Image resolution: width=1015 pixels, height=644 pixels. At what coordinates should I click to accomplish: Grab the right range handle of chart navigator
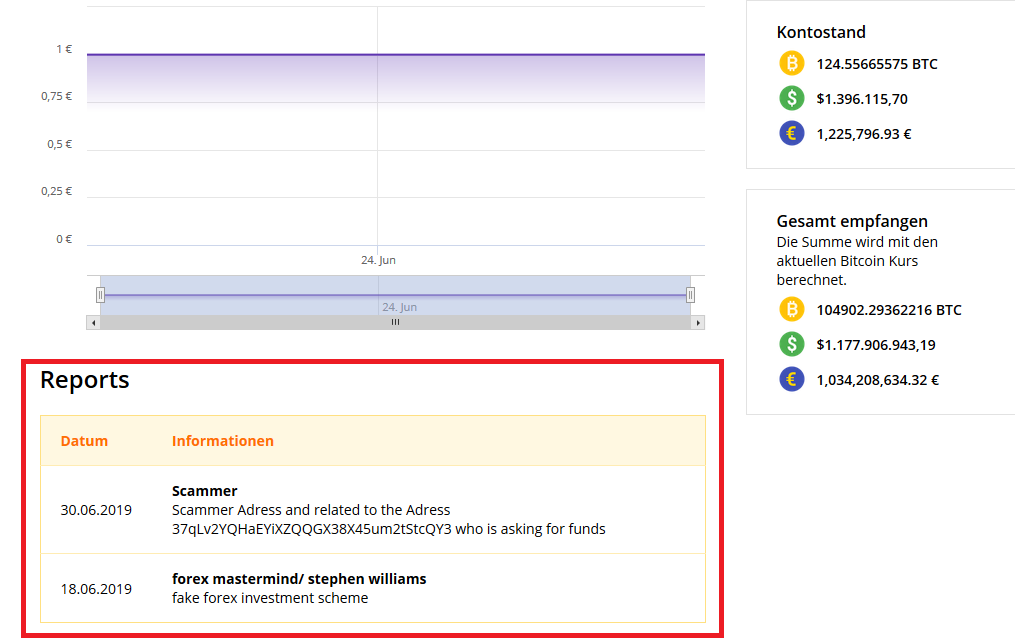coord(690,295)
